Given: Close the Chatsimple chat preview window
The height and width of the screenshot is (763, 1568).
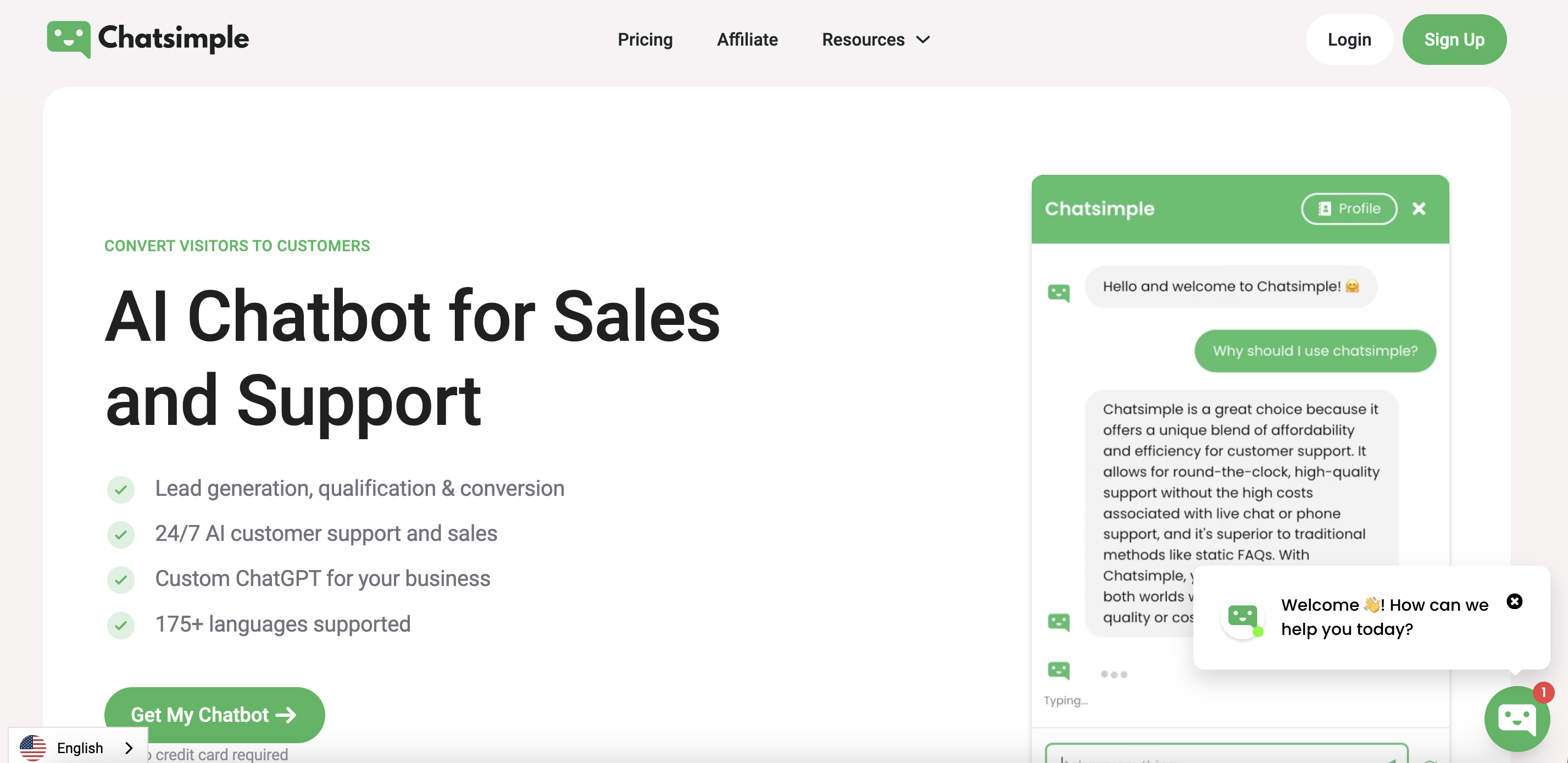Looking at the screenshot, I should tap(1419, 209).
